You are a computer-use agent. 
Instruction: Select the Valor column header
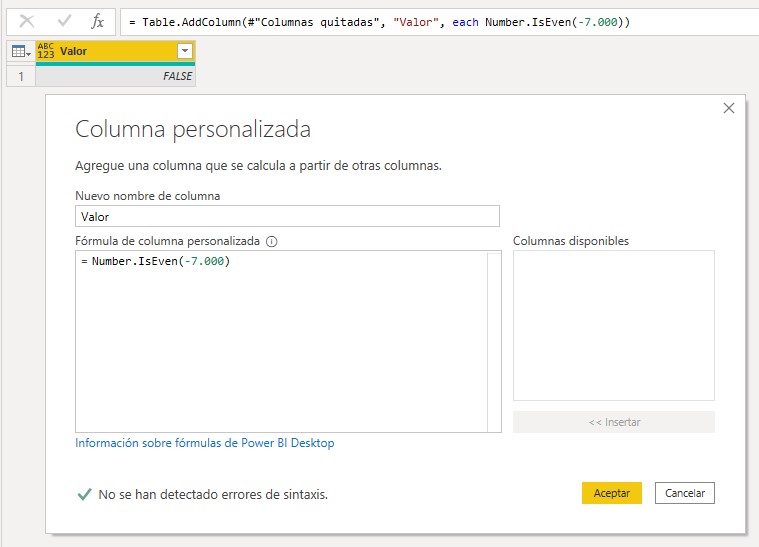(115, 51)
